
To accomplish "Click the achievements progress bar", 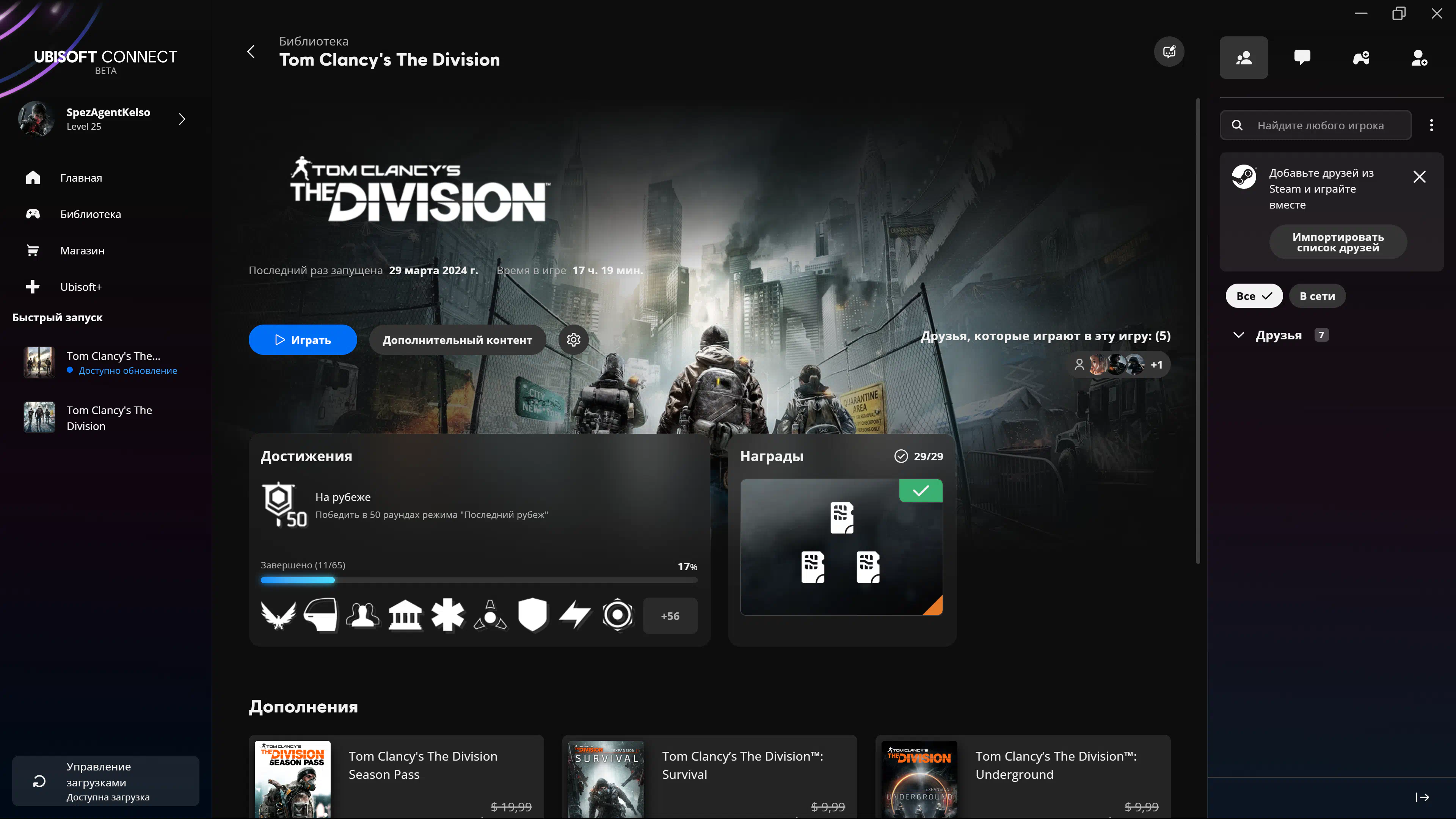I will 479,580.
